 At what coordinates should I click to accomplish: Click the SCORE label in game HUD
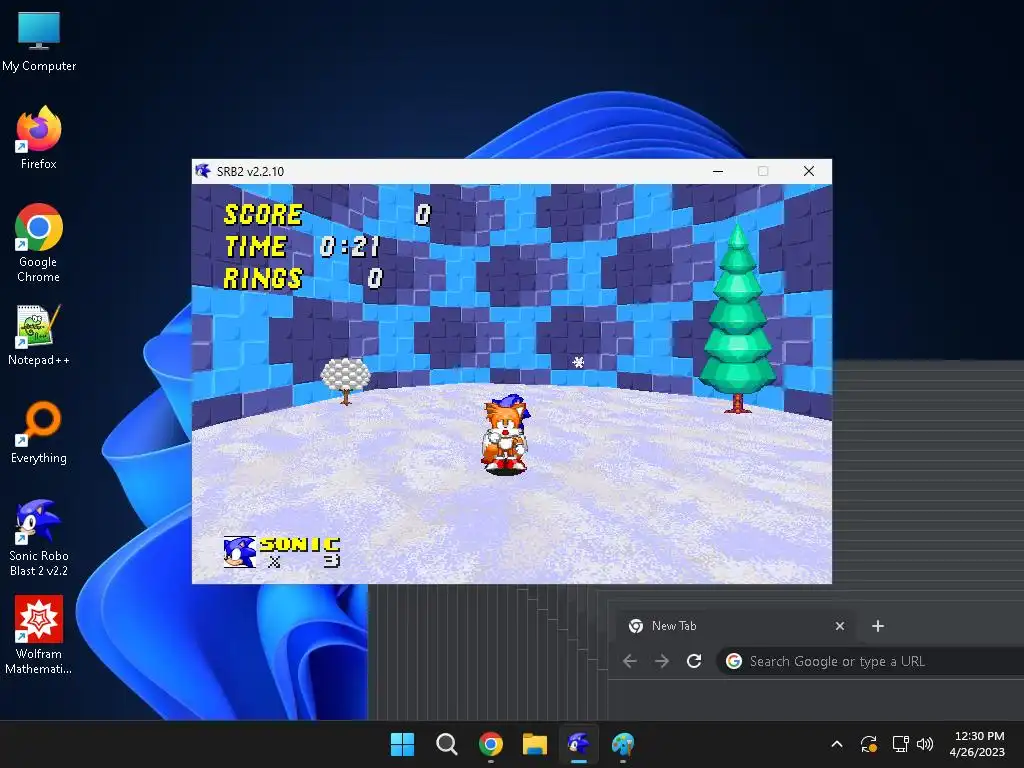[263, 214]
